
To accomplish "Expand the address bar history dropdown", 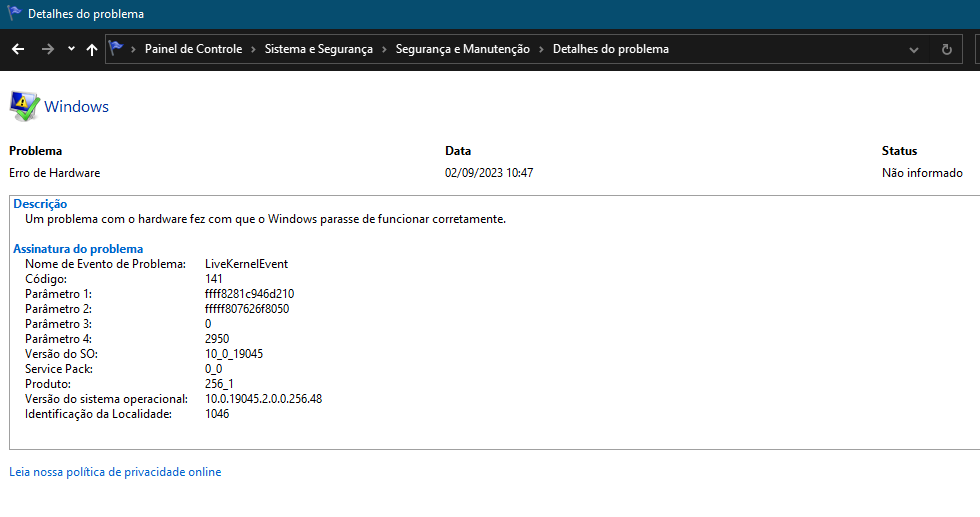I will pos(914,50).
